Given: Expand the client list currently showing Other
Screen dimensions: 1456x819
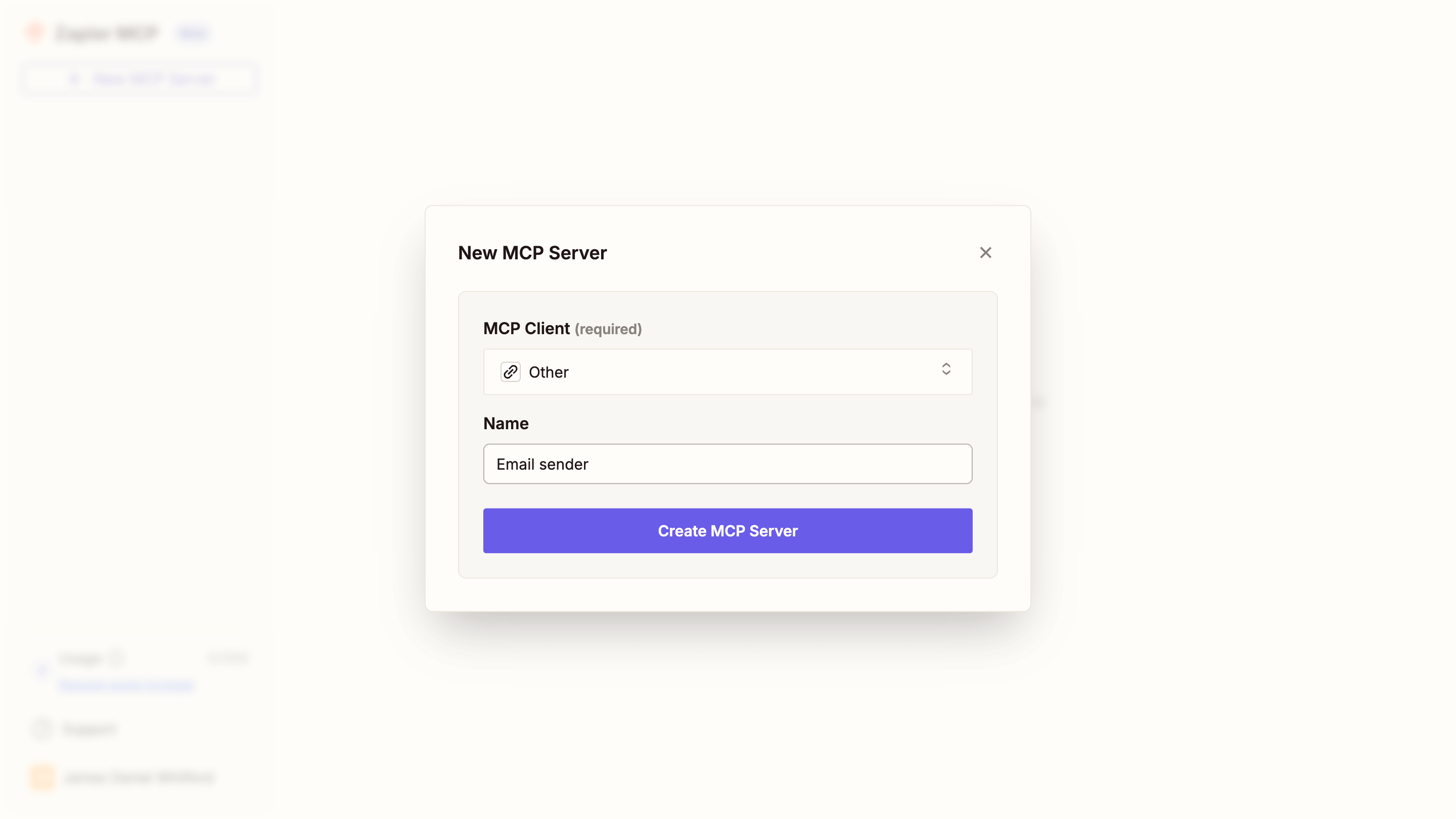Looking at the screenshot, I should 727,372.
